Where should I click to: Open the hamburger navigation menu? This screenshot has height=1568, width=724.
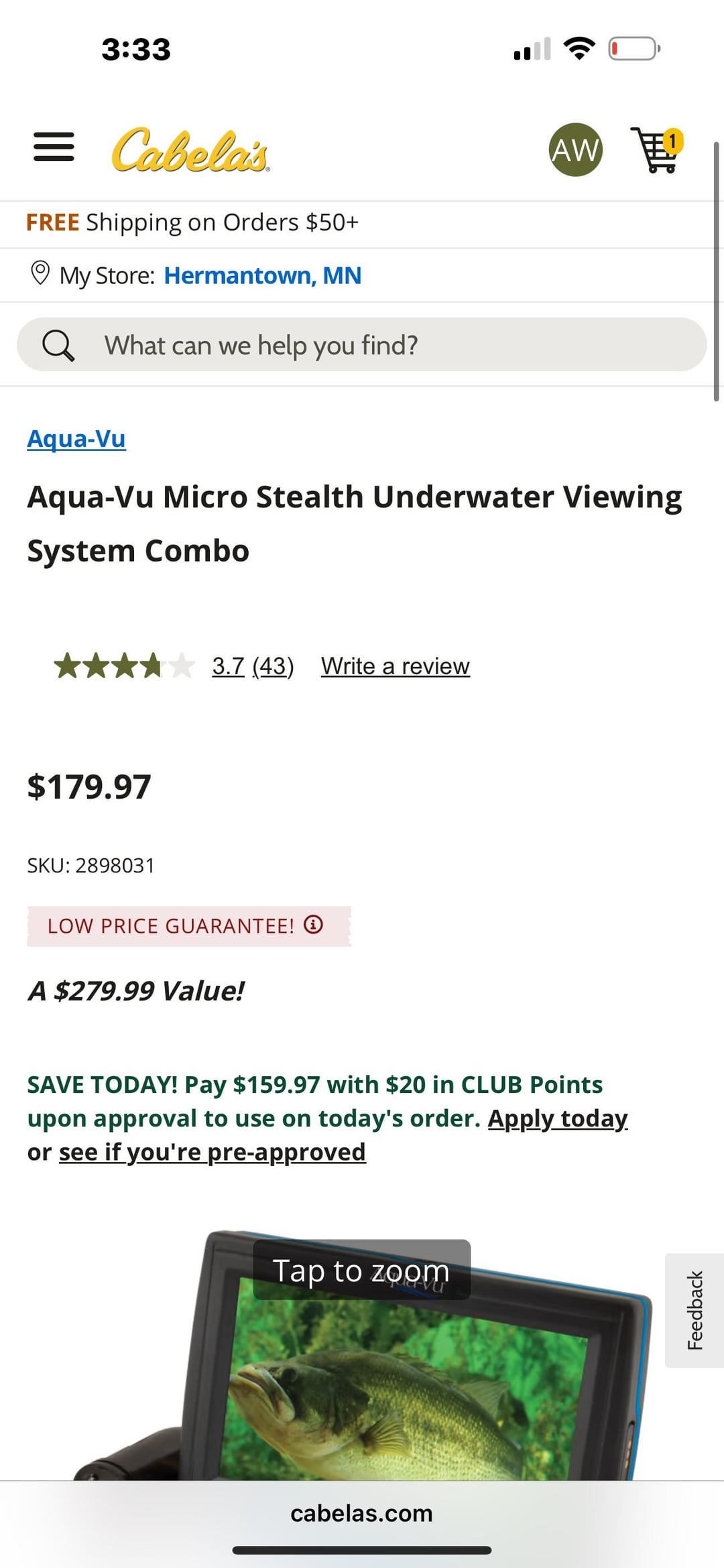[54, 147]
